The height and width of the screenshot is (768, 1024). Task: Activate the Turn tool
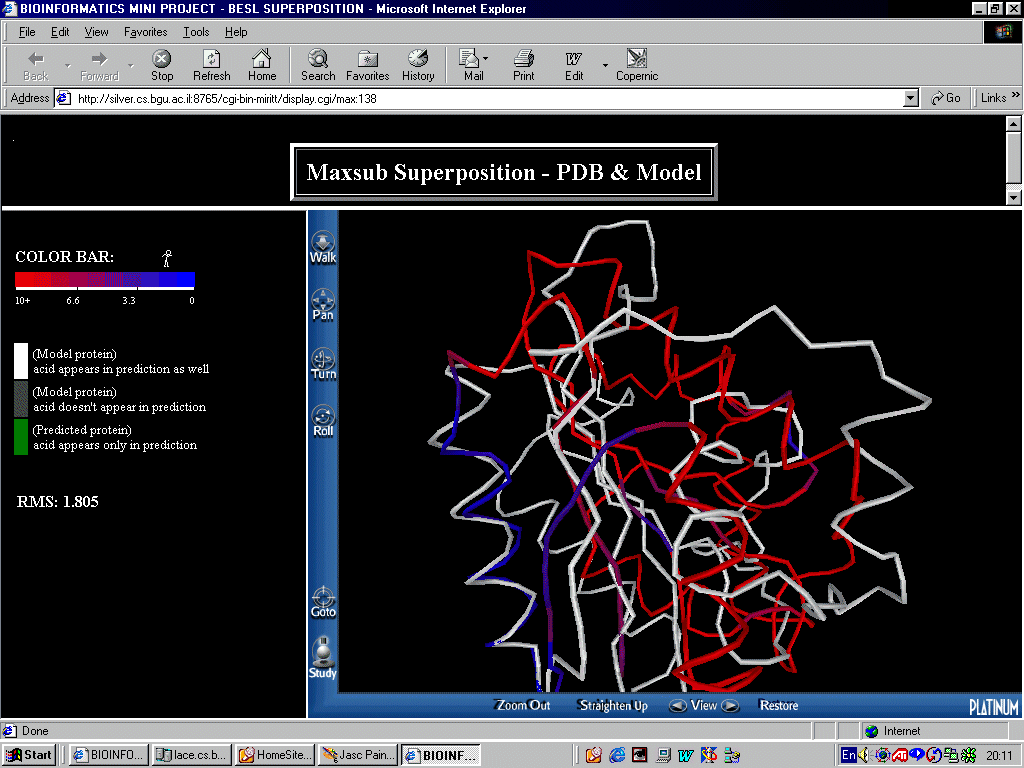[323, 363]
